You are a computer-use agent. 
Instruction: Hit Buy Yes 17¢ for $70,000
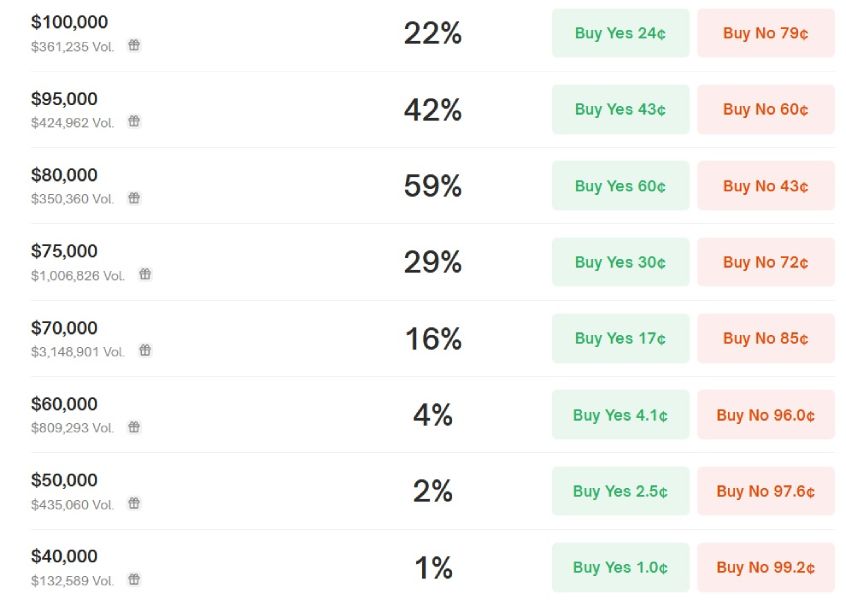coord(620,339)
